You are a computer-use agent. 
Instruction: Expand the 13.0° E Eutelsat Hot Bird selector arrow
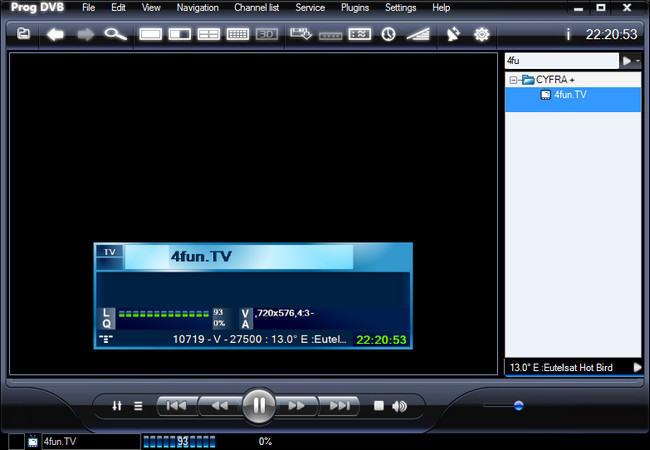[x=637, y=368]
